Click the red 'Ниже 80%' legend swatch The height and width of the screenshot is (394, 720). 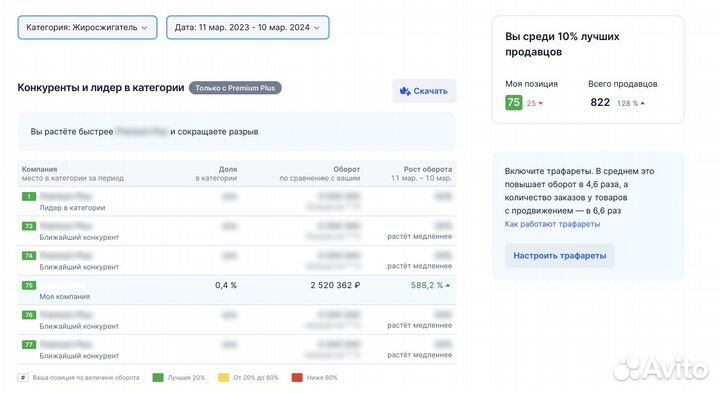pyautogui.click(x=297, y=377)
